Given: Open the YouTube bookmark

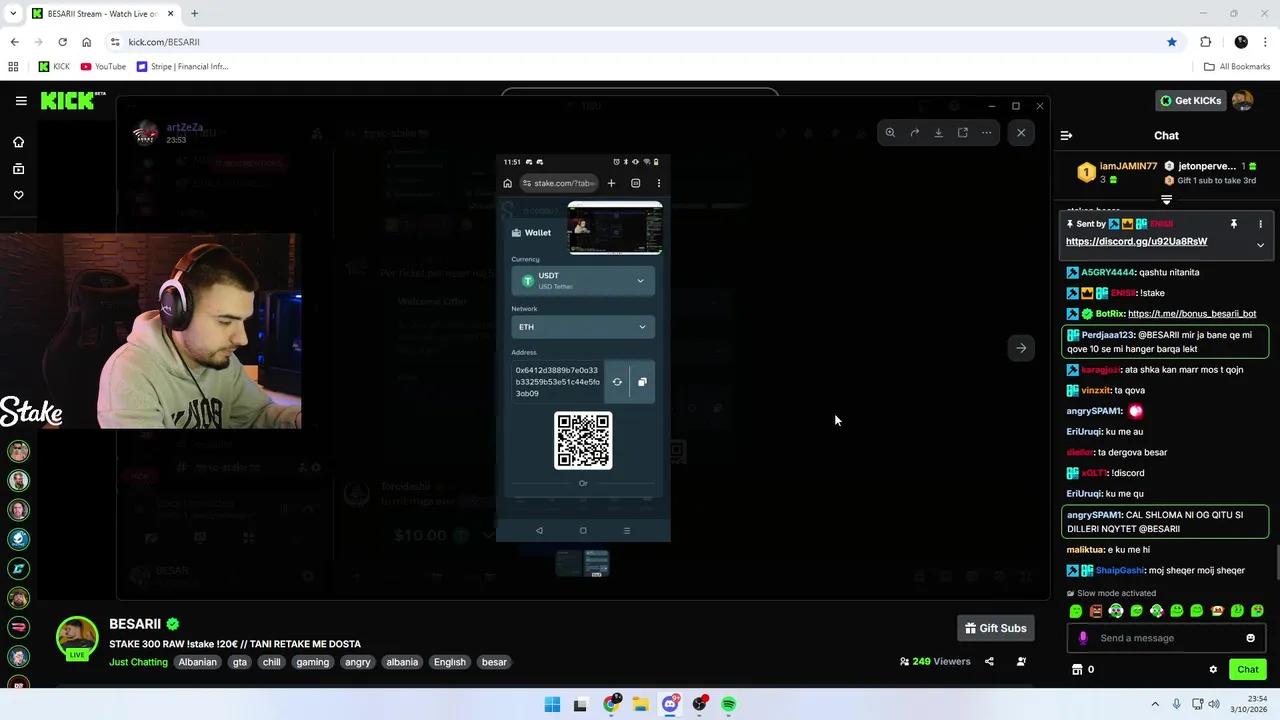Looking at the screenshot, I should pos(103,67).
